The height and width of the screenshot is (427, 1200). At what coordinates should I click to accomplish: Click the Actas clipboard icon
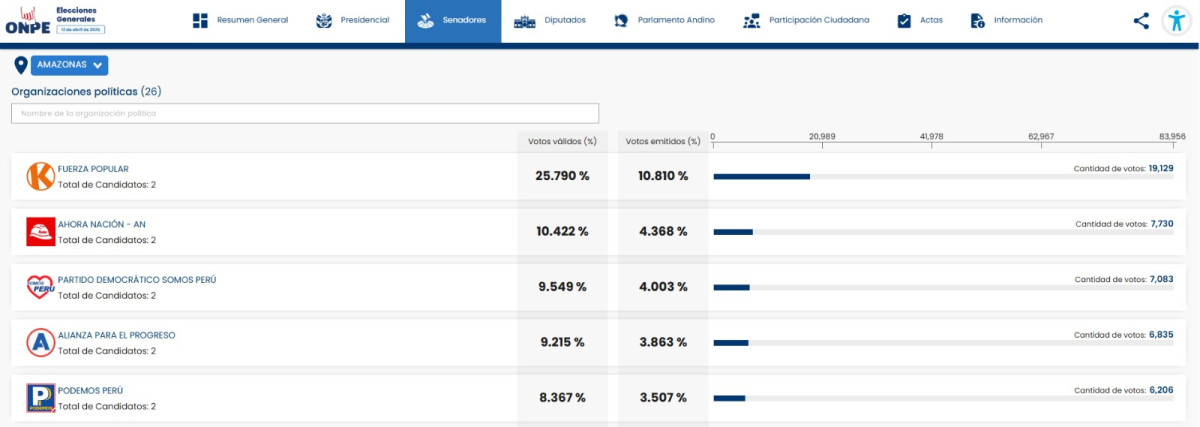pyautogui.click(x=904, y=20)
